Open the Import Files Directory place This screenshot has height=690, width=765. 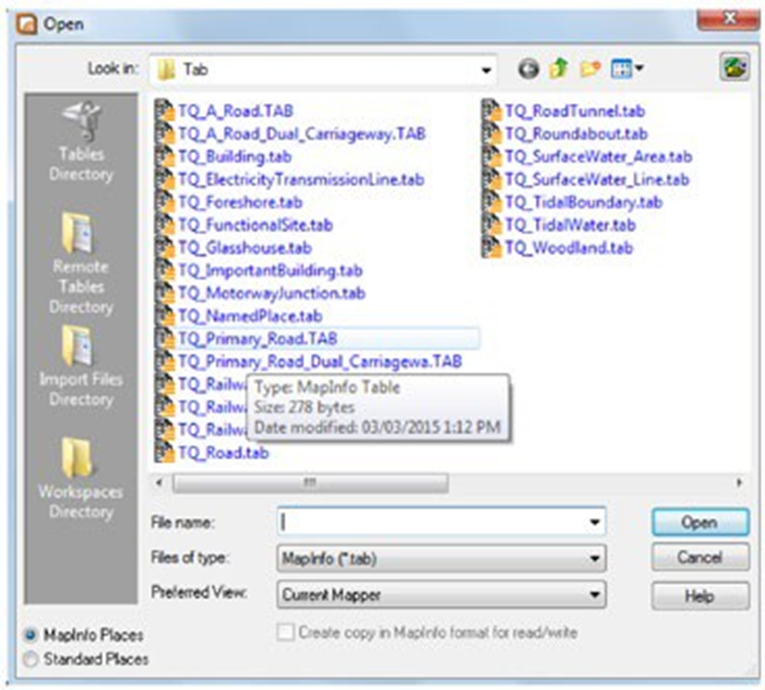click(81, 366)
